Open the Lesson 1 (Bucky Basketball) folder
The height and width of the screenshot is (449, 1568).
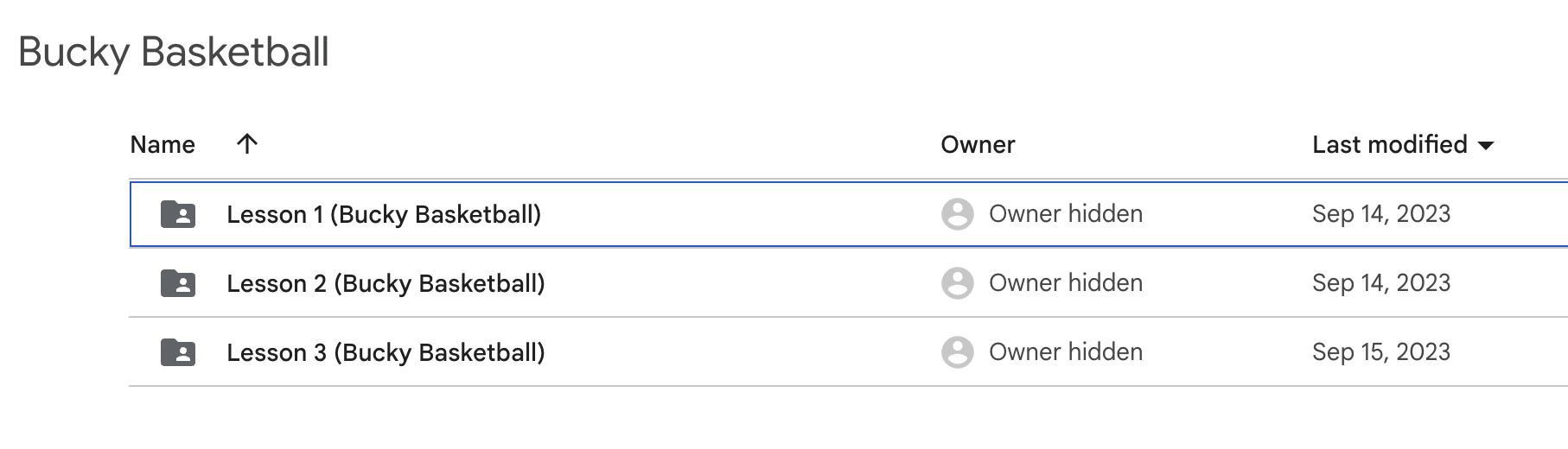point(384,214)
